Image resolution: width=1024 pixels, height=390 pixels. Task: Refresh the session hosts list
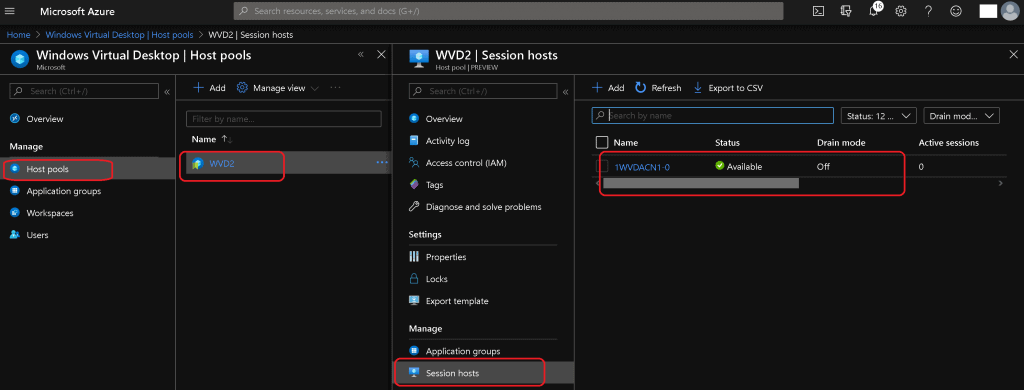pyautogui.click(x=658, y=88)
